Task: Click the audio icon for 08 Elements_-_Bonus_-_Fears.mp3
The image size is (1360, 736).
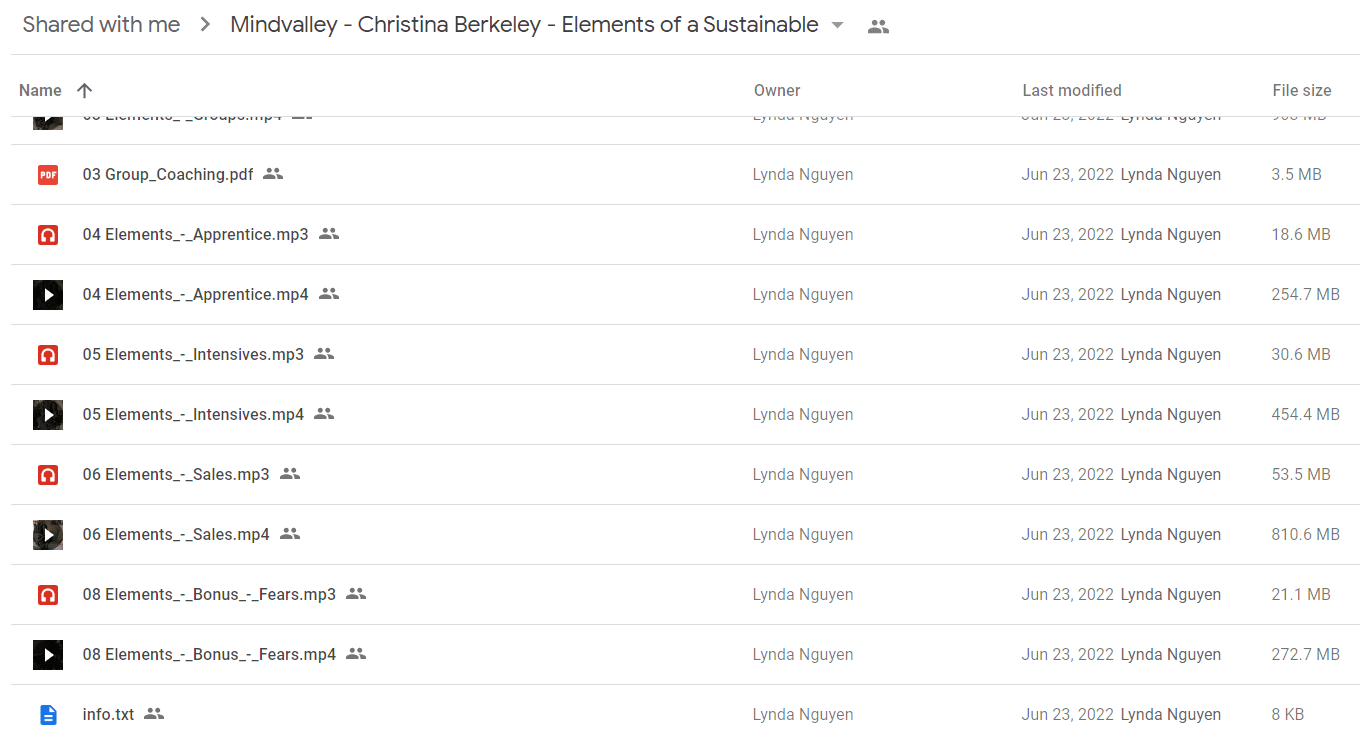Action: 48,595
